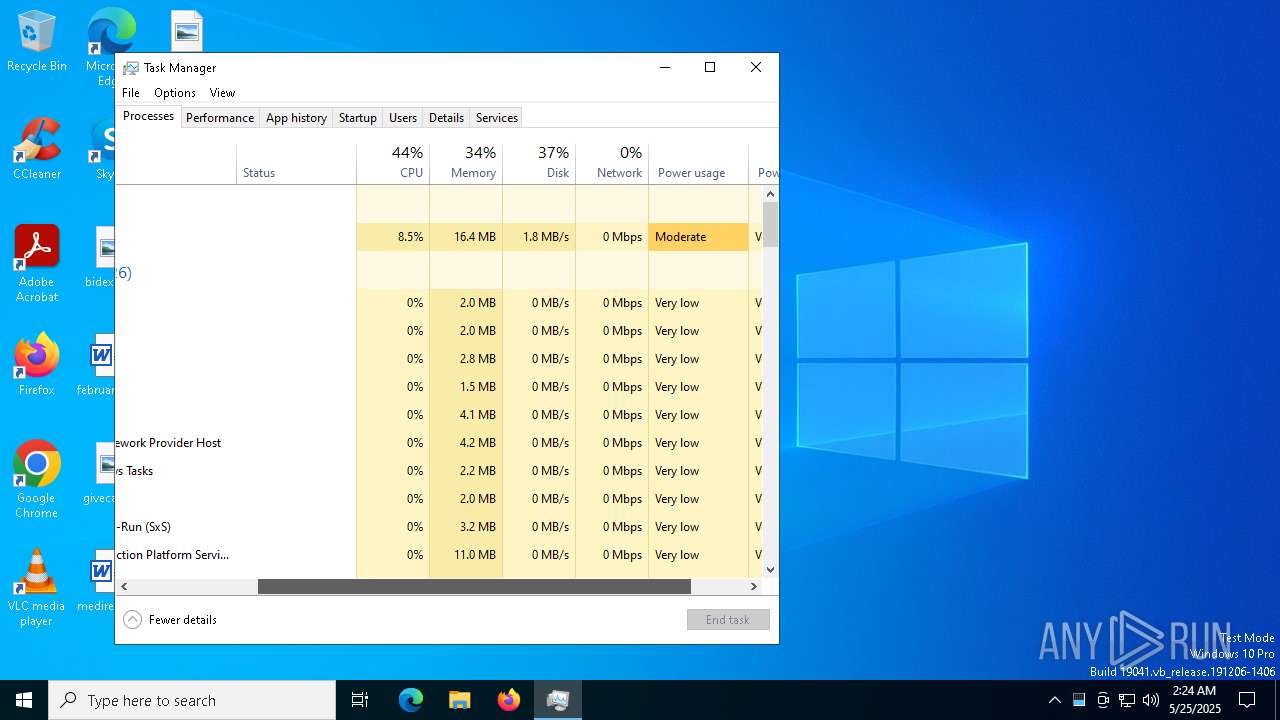1280x720 pixels.
Task: Collapse with Fewer details arrow
Action: click(x=132, y=620)
